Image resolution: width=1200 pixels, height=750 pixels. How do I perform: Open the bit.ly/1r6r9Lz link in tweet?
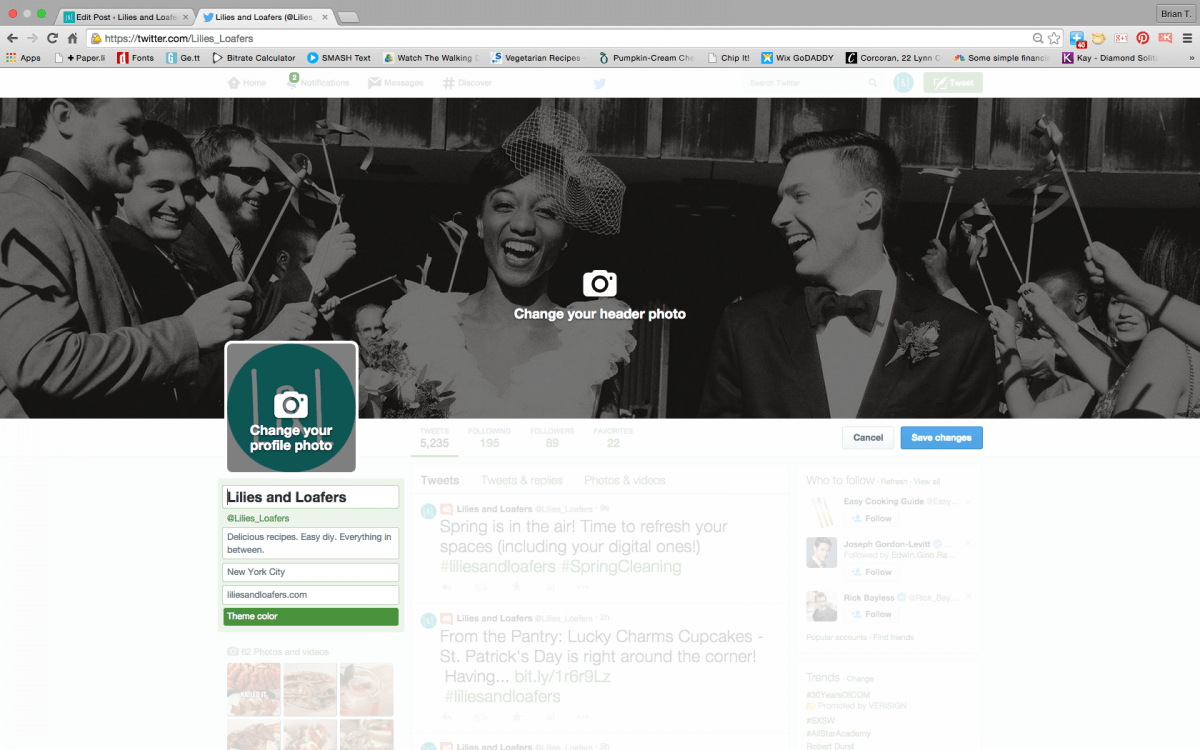coord(562,677)
